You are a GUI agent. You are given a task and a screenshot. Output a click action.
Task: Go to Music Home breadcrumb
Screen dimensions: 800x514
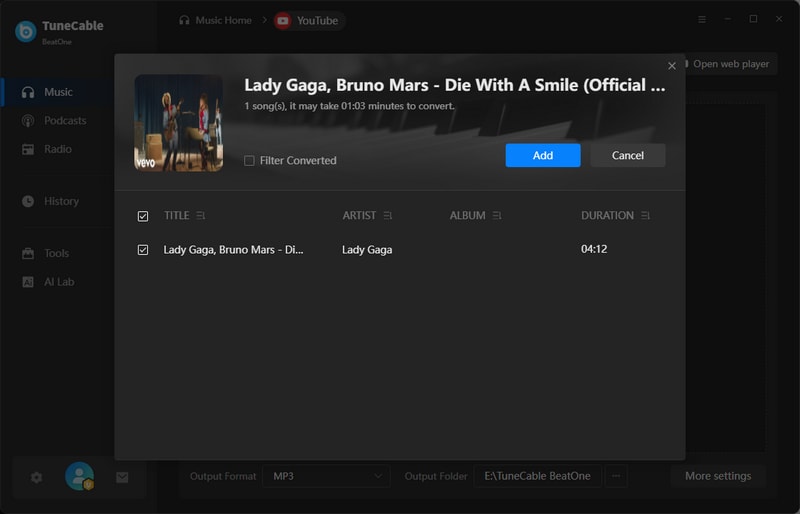pyautogui.click(x=223, y=20)
